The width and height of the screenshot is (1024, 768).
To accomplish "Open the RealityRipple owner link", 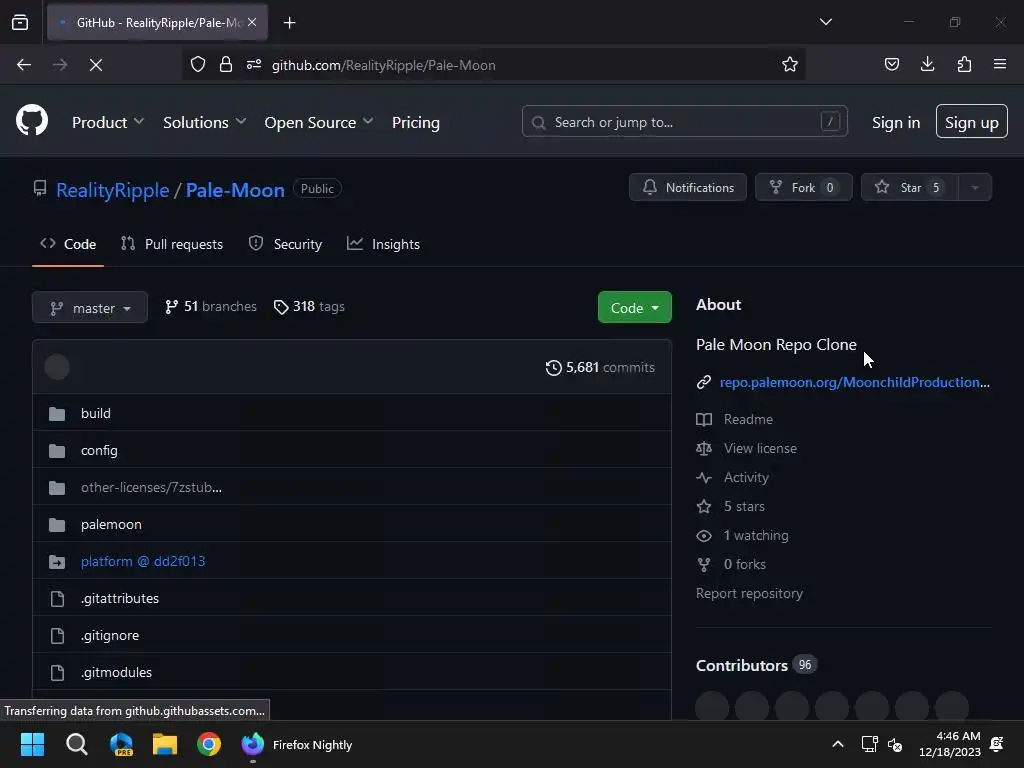I will point(112,190).
